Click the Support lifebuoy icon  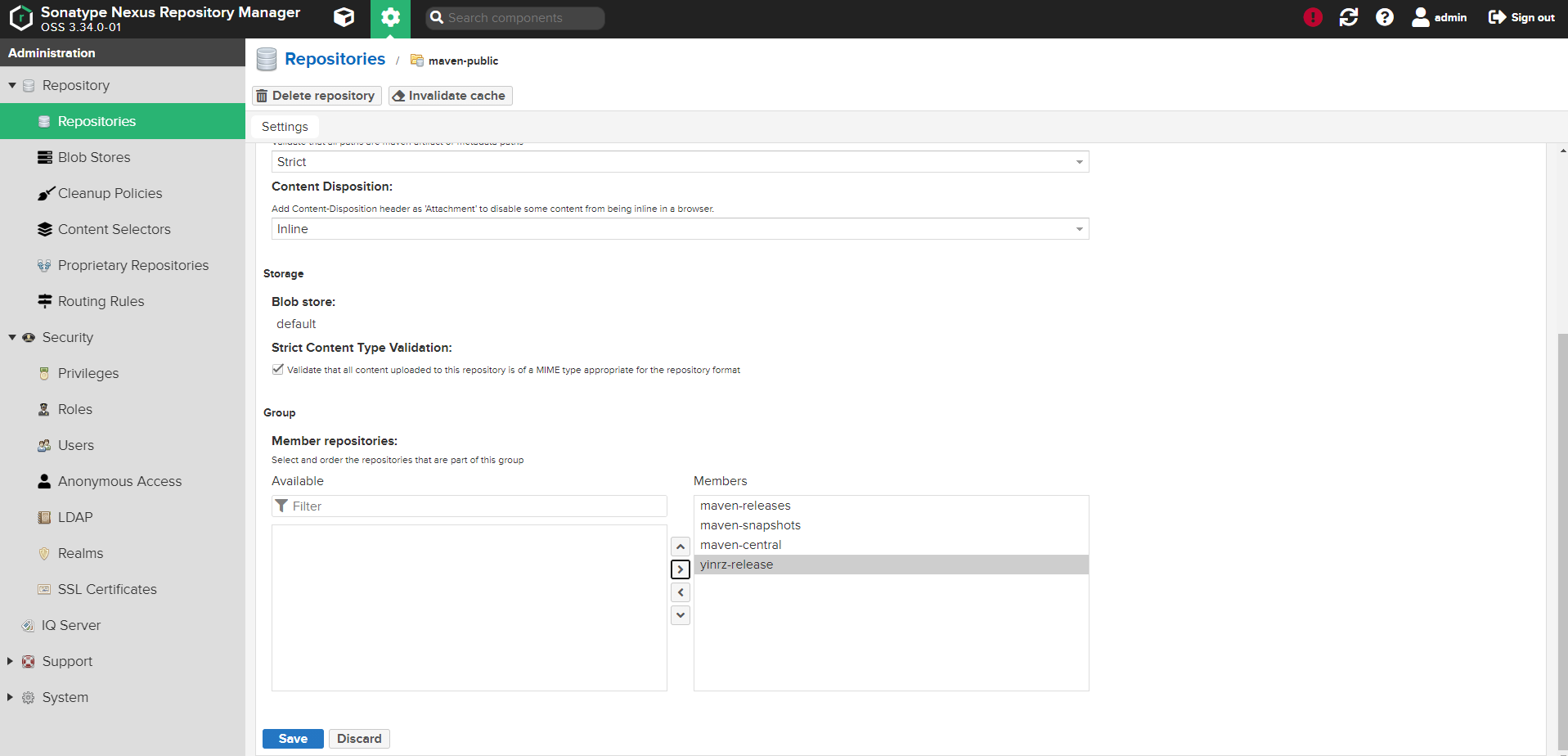pos(28,661)
